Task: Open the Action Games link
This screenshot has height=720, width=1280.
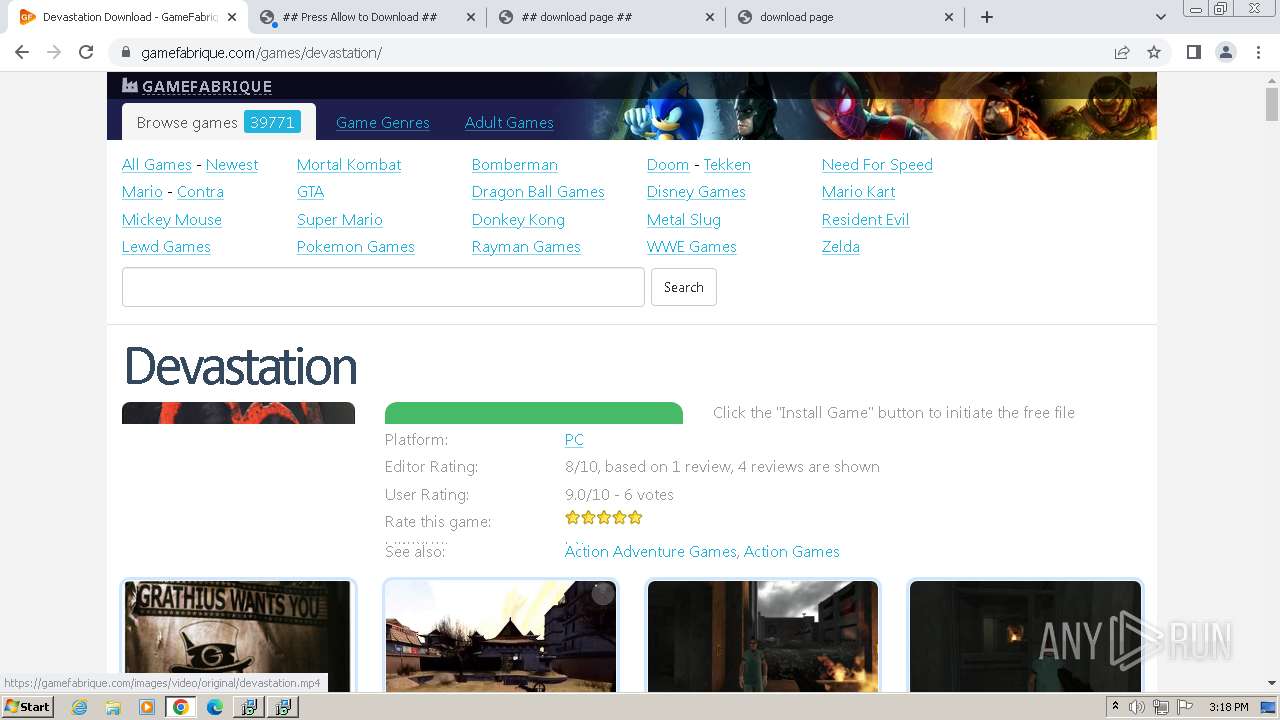Action: (x=792, y=552)
